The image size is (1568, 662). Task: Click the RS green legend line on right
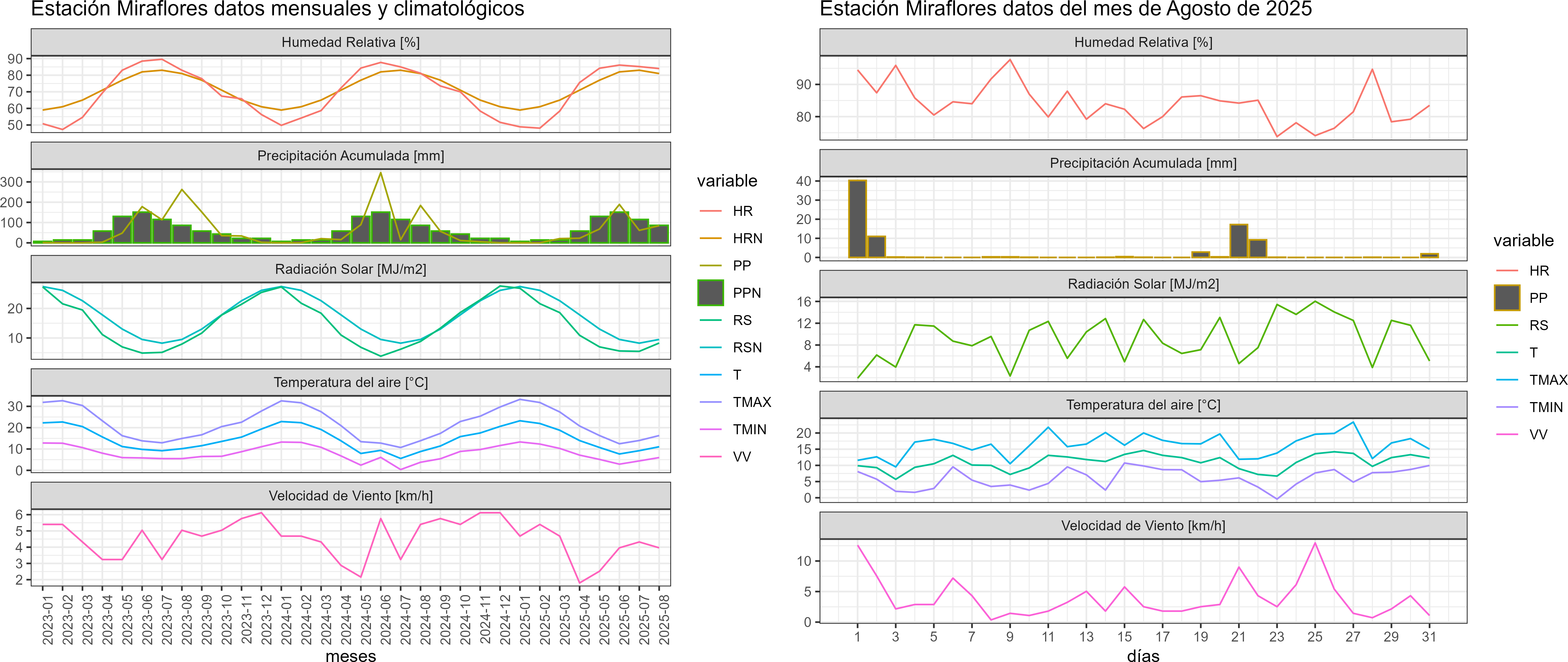(1507, 326)
